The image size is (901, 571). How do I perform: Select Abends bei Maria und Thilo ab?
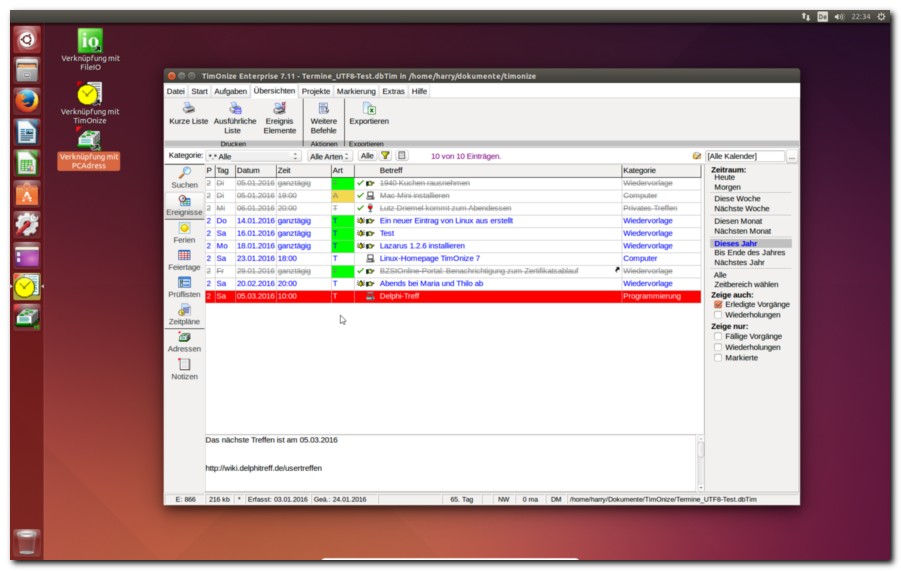click(x=453, y=284)
